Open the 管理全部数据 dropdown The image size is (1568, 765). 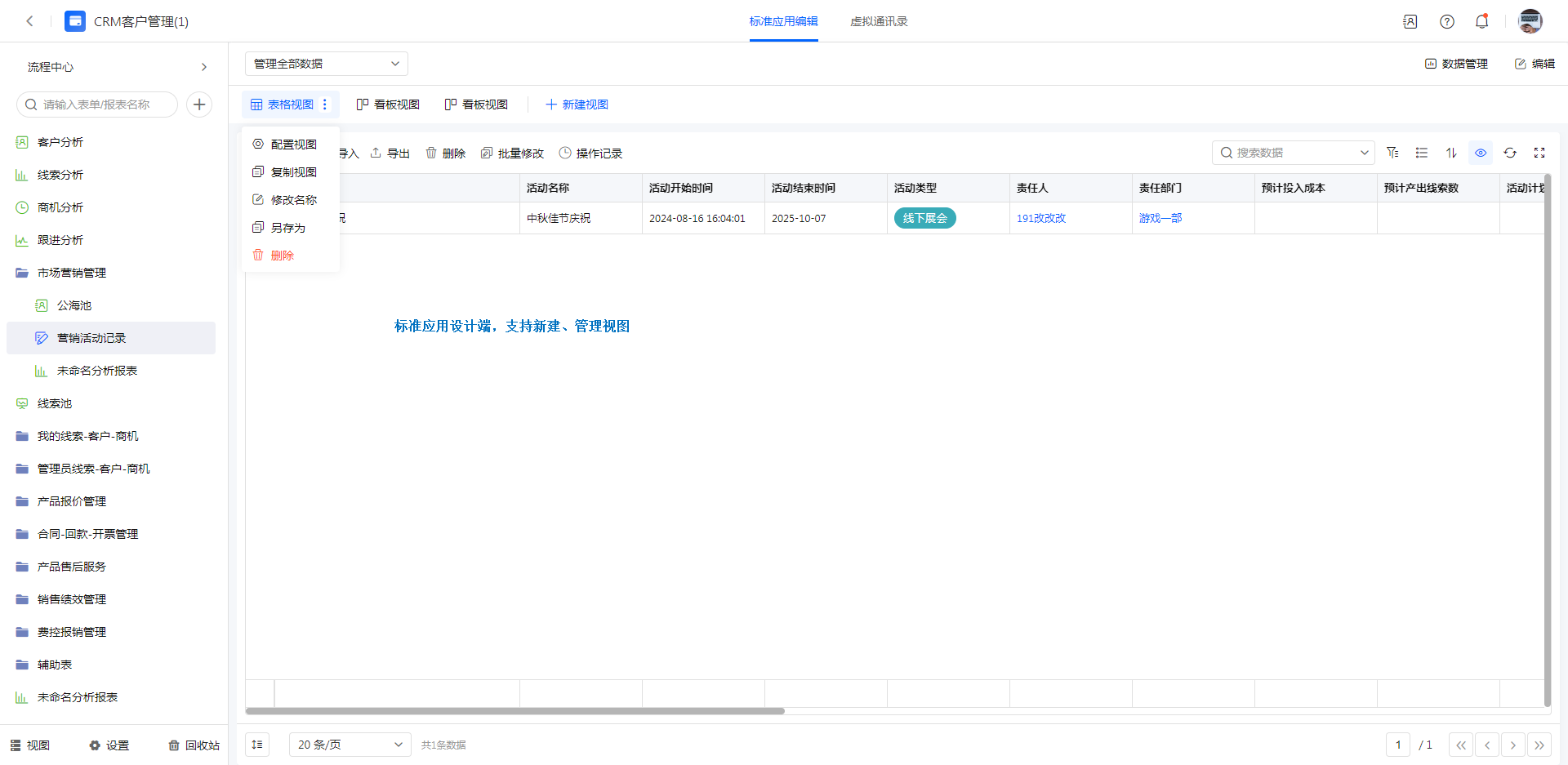326,64
